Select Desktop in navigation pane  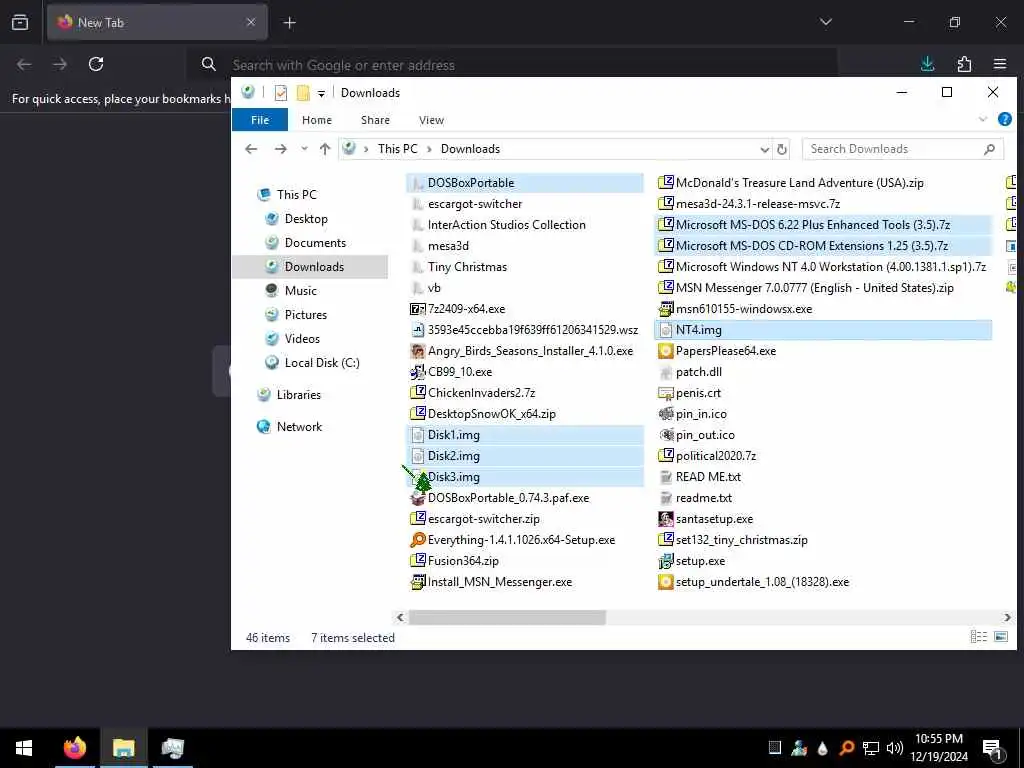306,219
